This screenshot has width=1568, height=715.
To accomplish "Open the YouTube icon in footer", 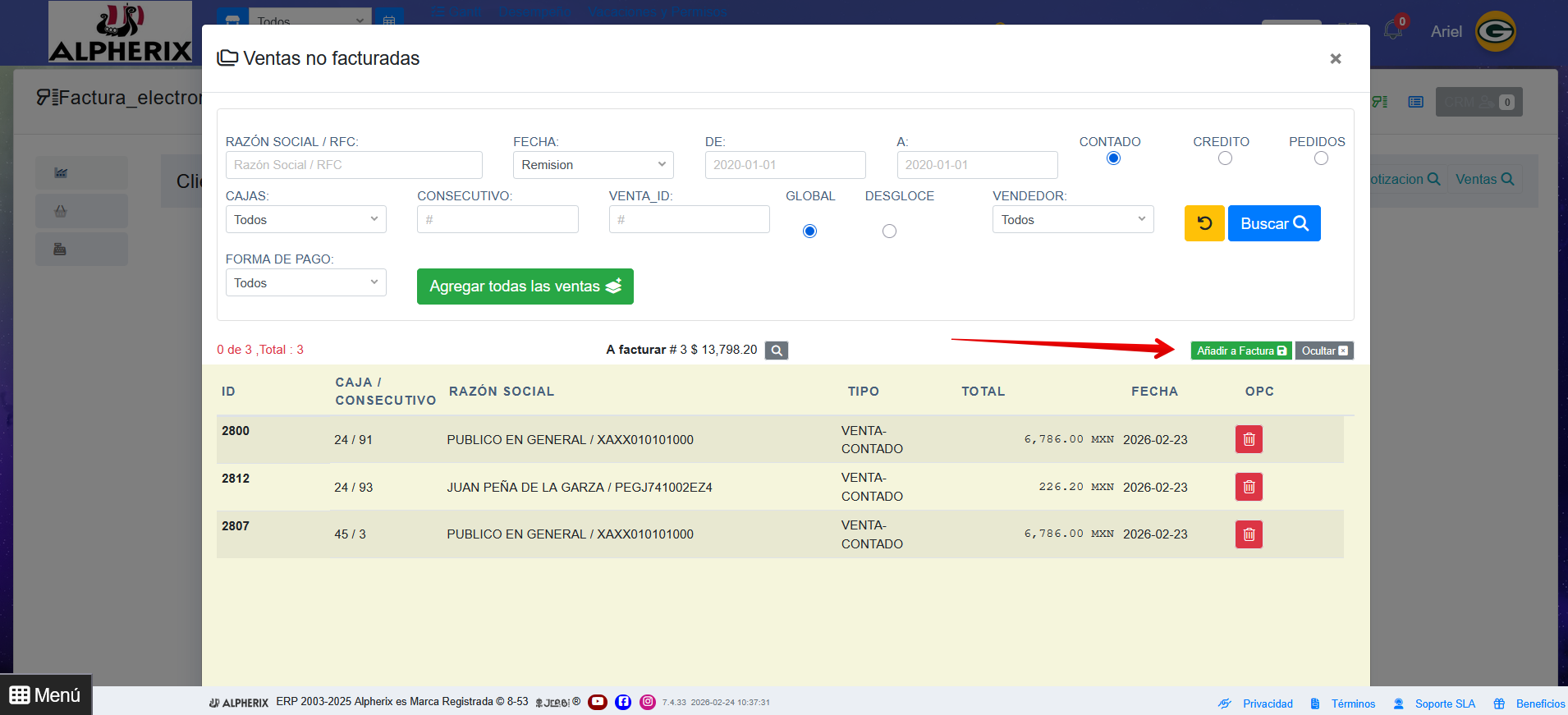I will pos(597,702).
